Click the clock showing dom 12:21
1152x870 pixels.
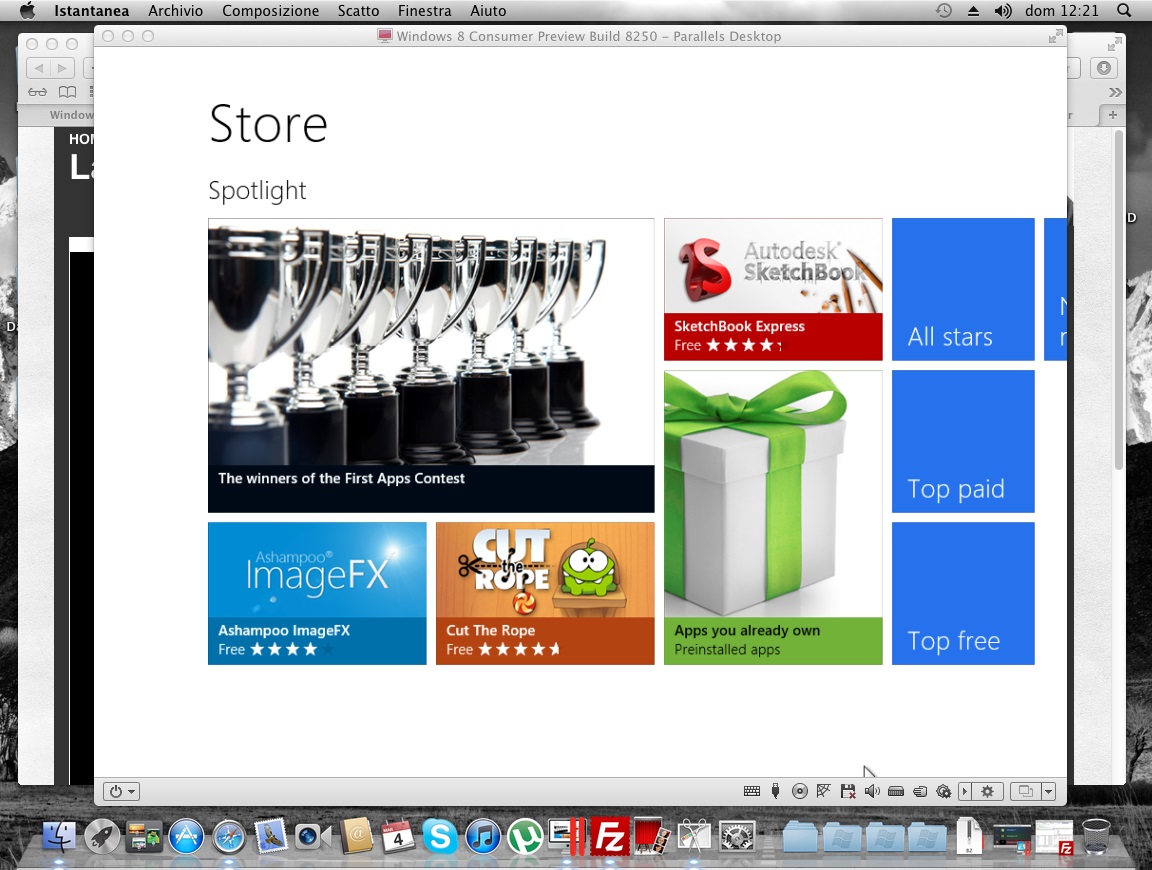tap(1062, 11)
